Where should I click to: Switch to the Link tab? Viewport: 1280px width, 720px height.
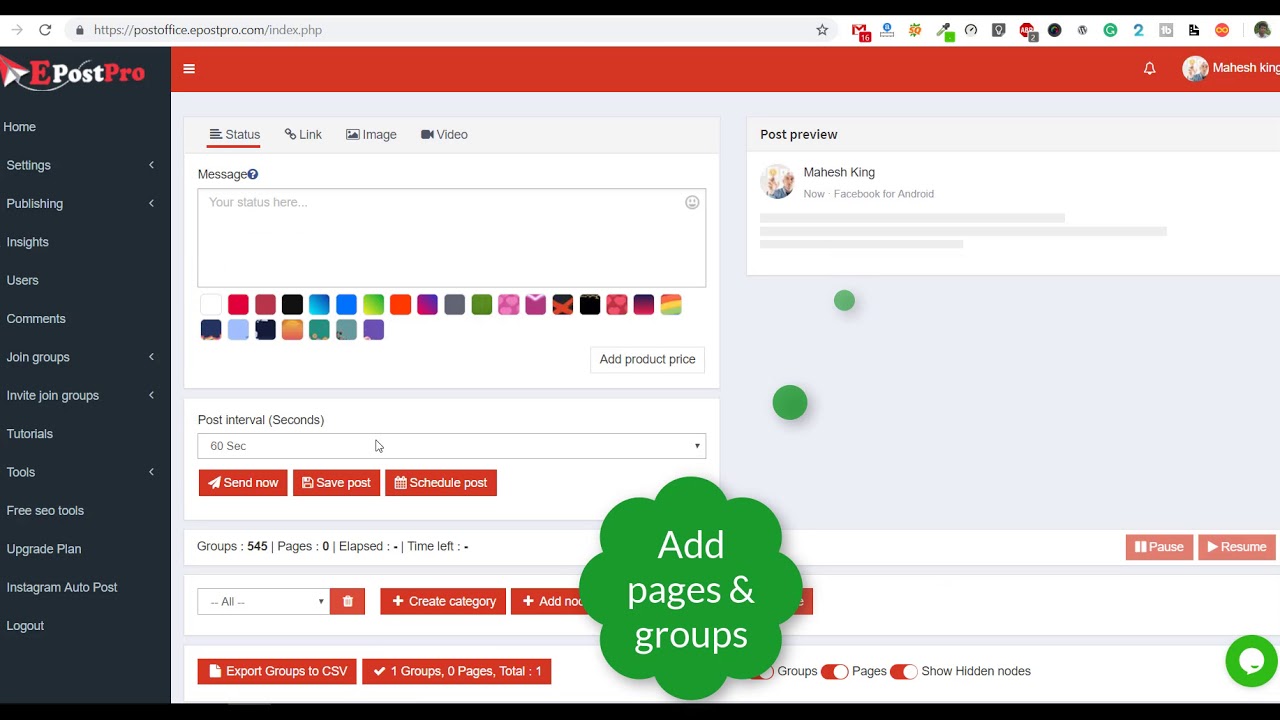coord(303,134)
